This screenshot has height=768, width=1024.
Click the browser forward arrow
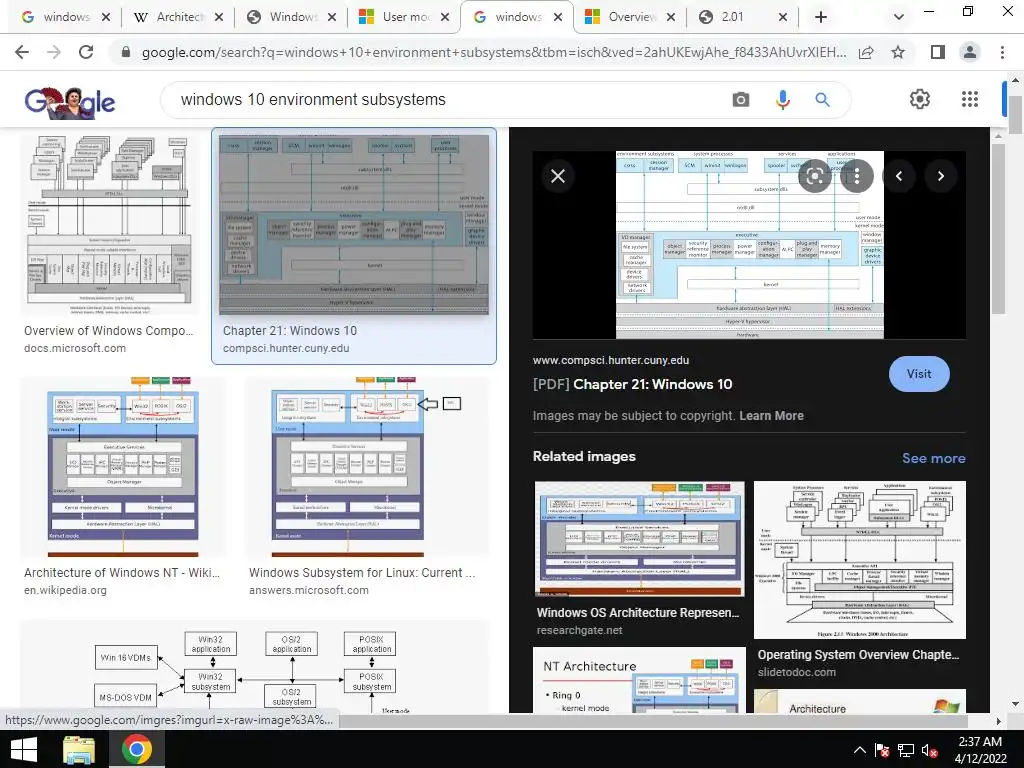(54, 52)
